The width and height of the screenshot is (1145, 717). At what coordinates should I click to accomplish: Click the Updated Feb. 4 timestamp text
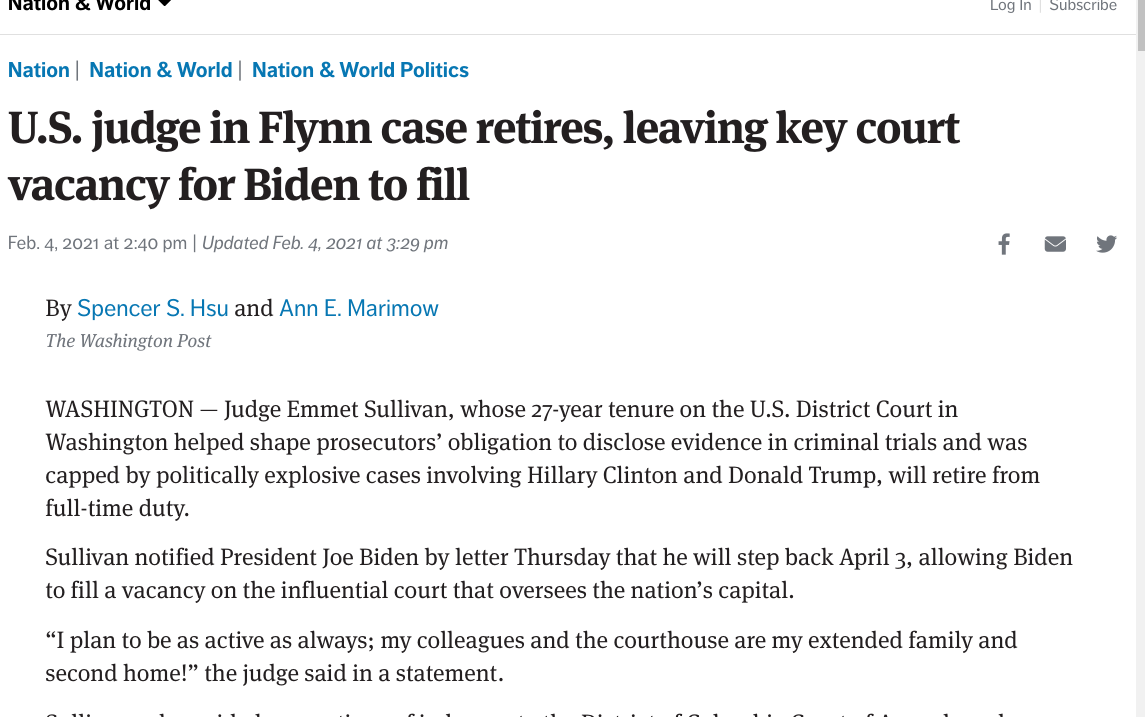(x=325, y=243)
